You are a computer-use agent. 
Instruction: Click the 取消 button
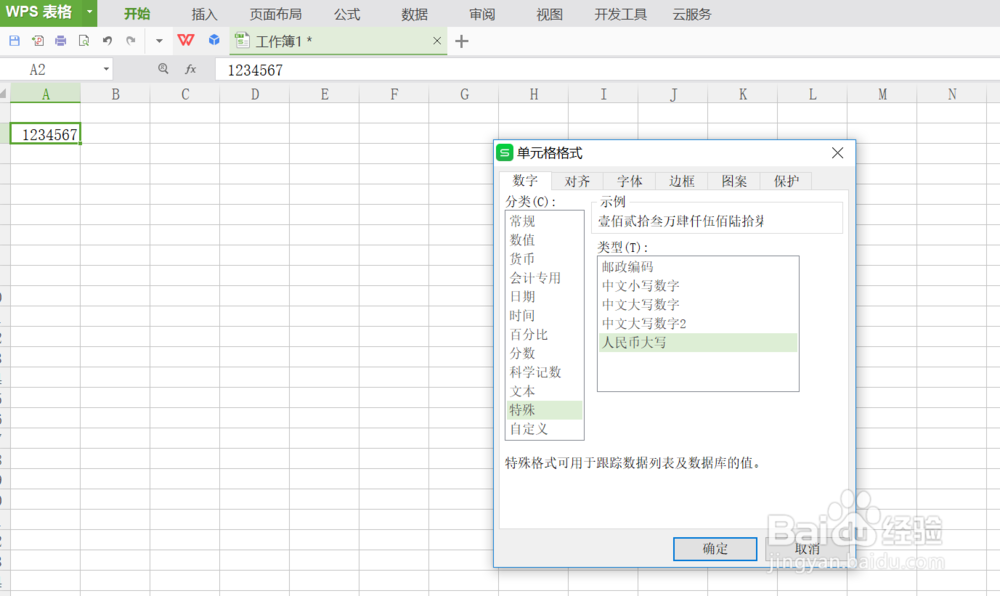(x=807, y=549)
